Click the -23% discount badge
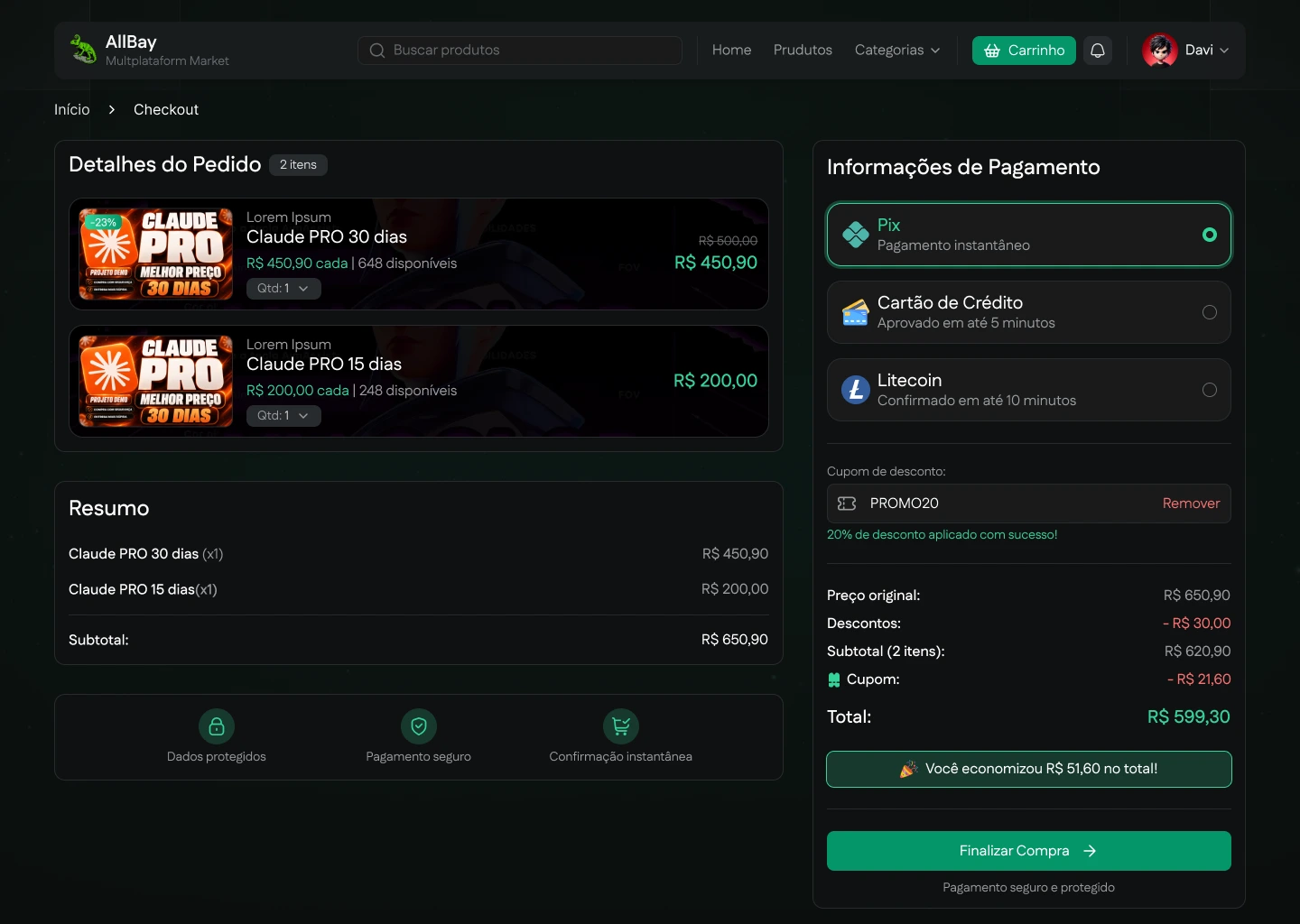This screenshot has width=1300, height=924. click(105, 222)
